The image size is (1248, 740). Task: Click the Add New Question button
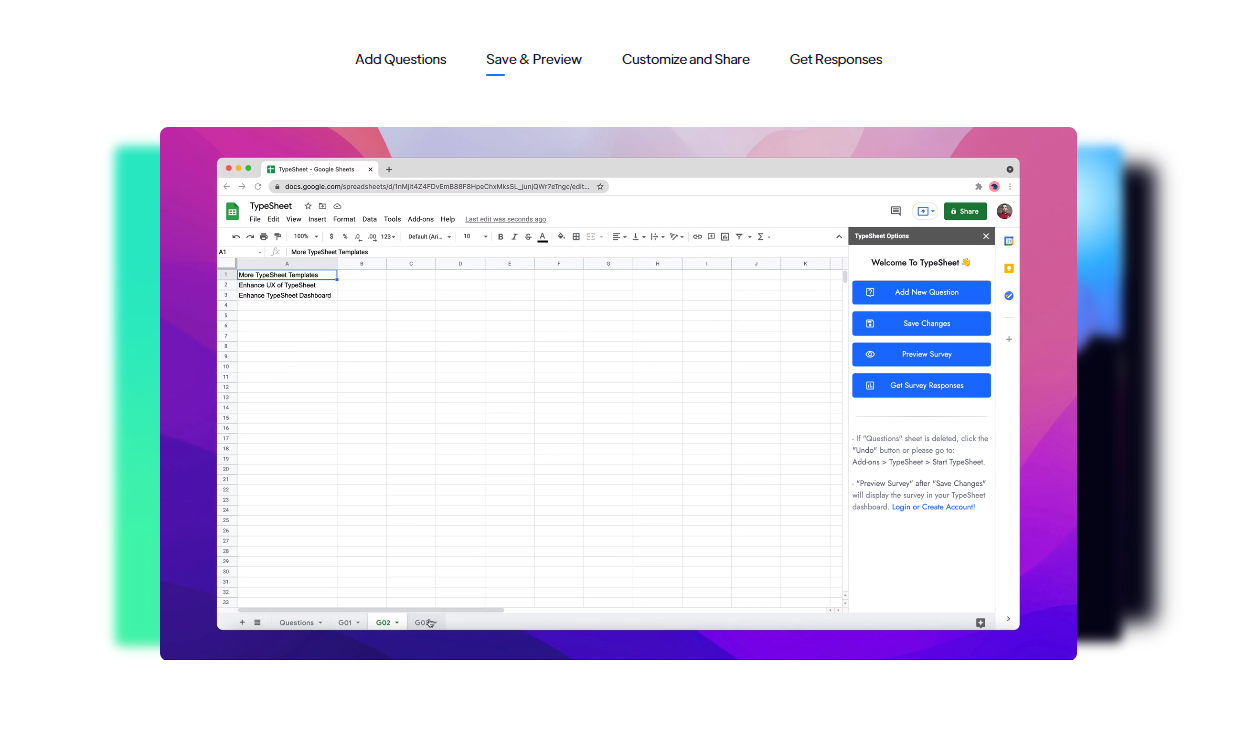click(x=921, y=292)
